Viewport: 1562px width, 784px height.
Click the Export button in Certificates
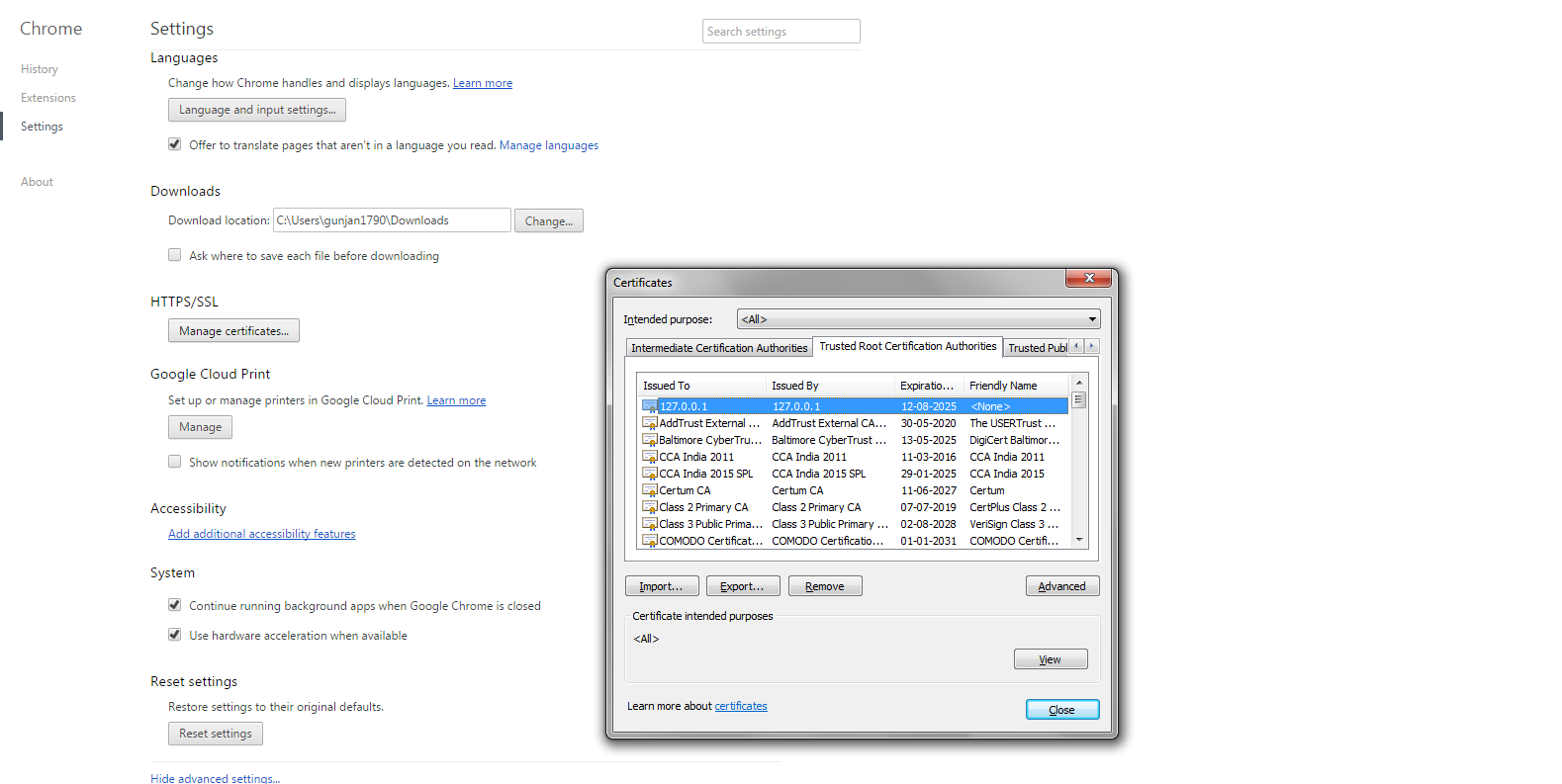pyautogui.click(x=743, y=586)
